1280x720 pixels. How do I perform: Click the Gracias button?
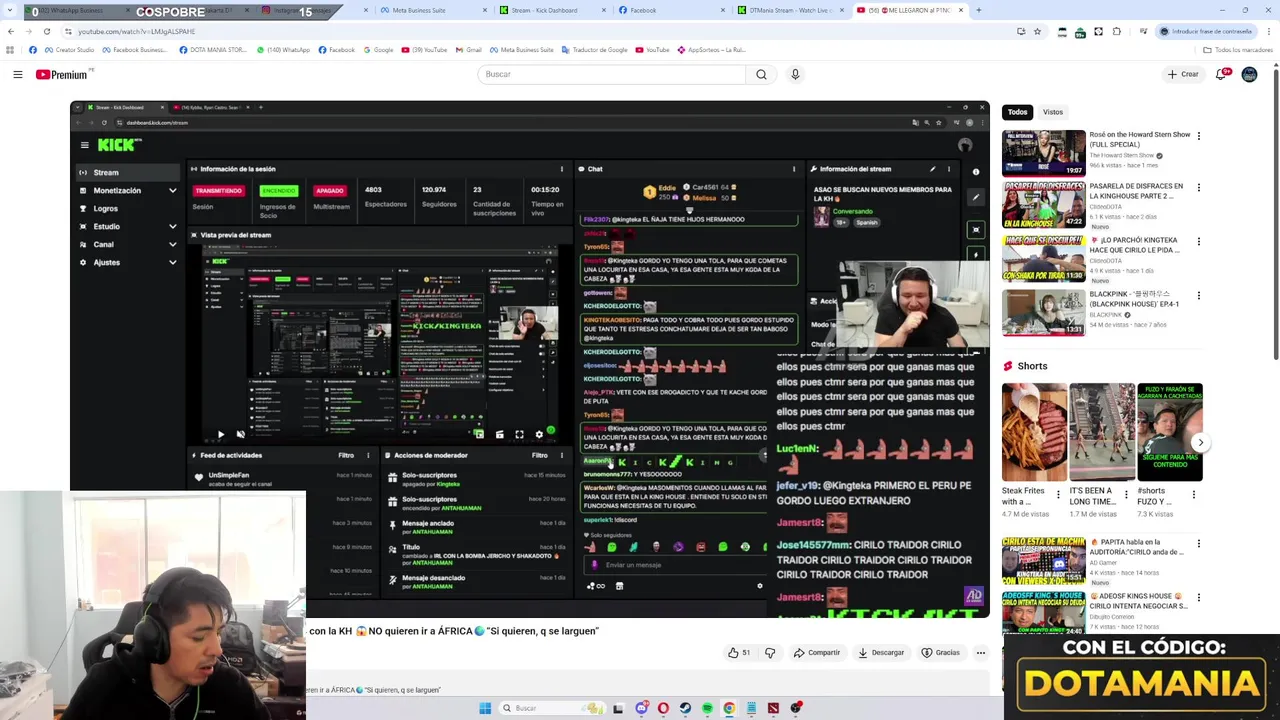pos(941,653)
